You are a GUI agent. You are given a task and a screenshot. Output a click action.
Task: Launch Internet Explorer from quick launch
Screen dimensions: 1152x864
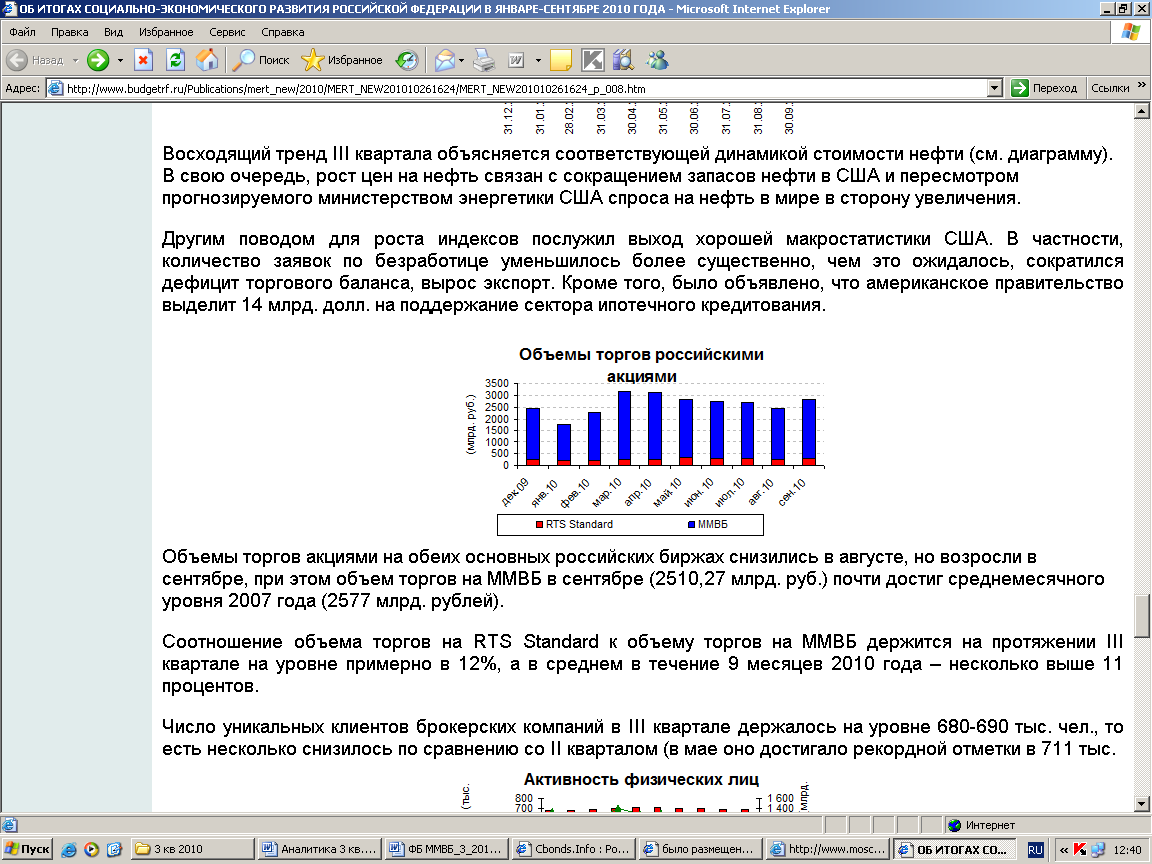(x=69, y=849)
